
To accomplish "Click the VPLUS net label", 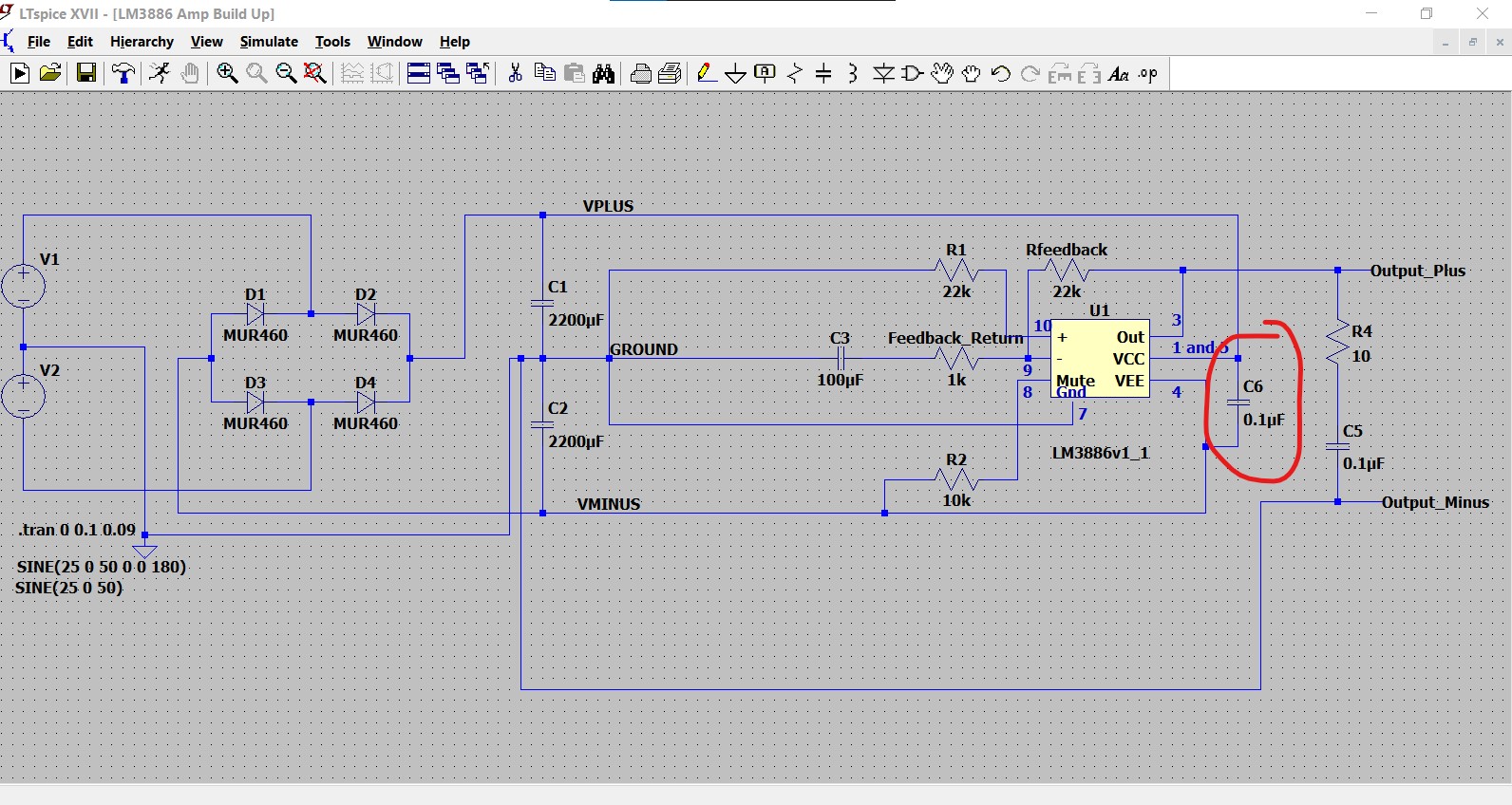I will point(608,206).
